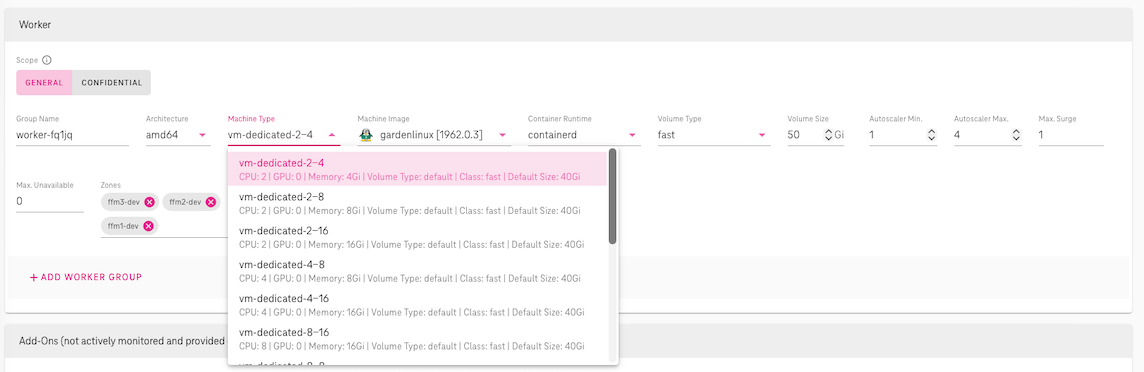Click the Autoscaler Max. value 4
The width and height of the screenshot is (1144, 372).
957,135
